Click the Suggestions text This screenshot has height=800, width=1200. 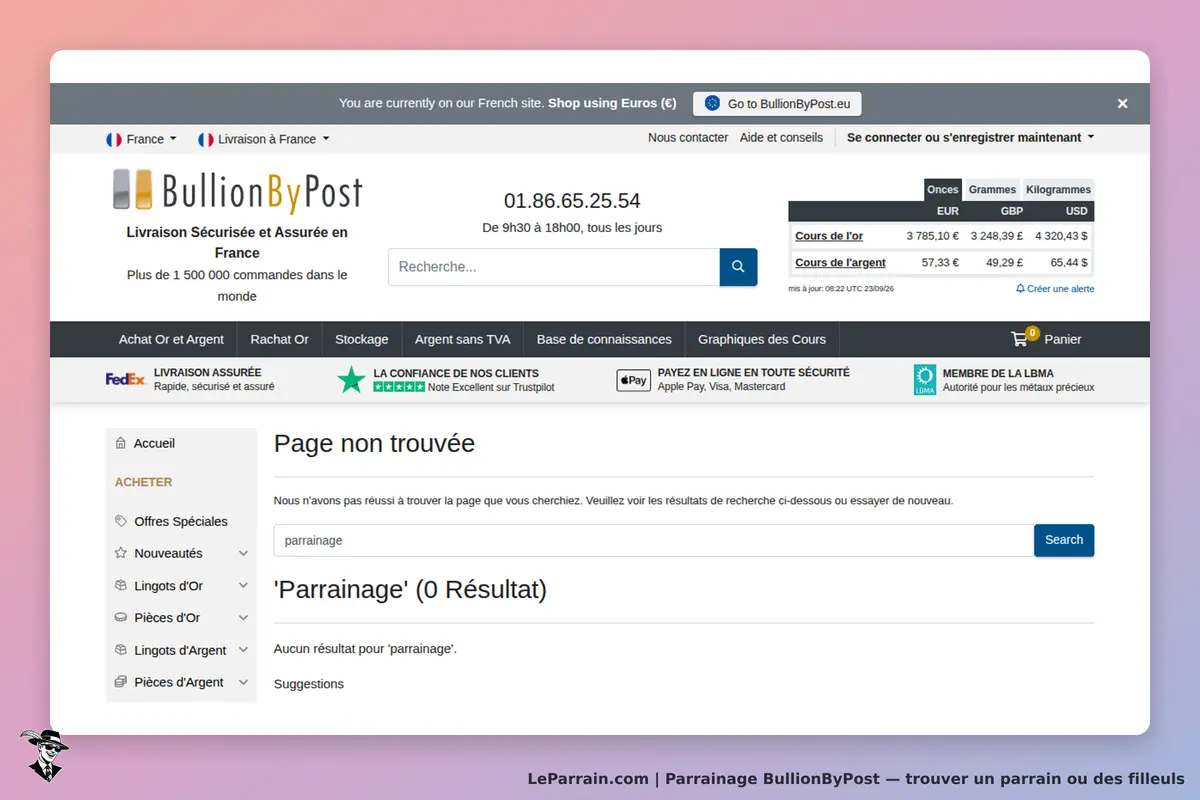[x=309, y=684]
